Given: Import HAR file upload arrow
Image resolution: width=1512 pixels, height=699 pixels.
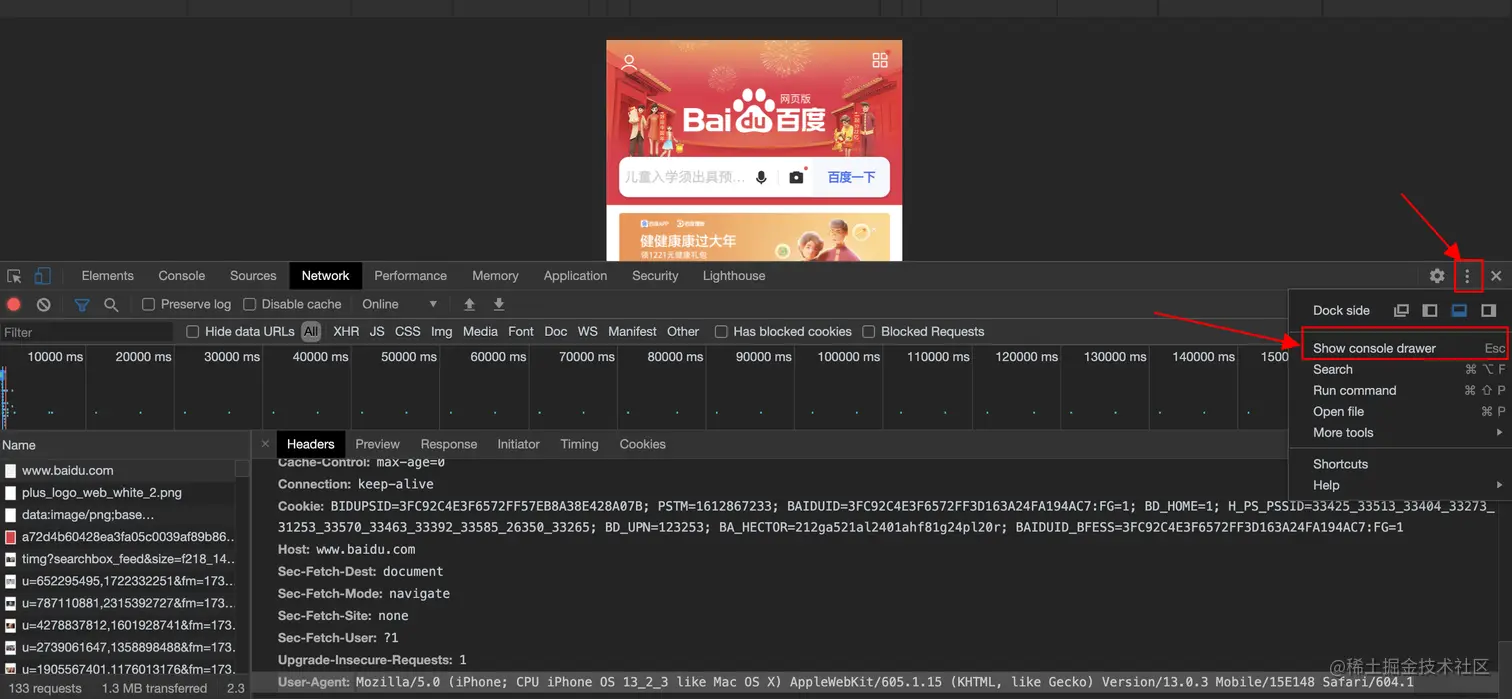Looking at the screenshot, I should [469, 304].
